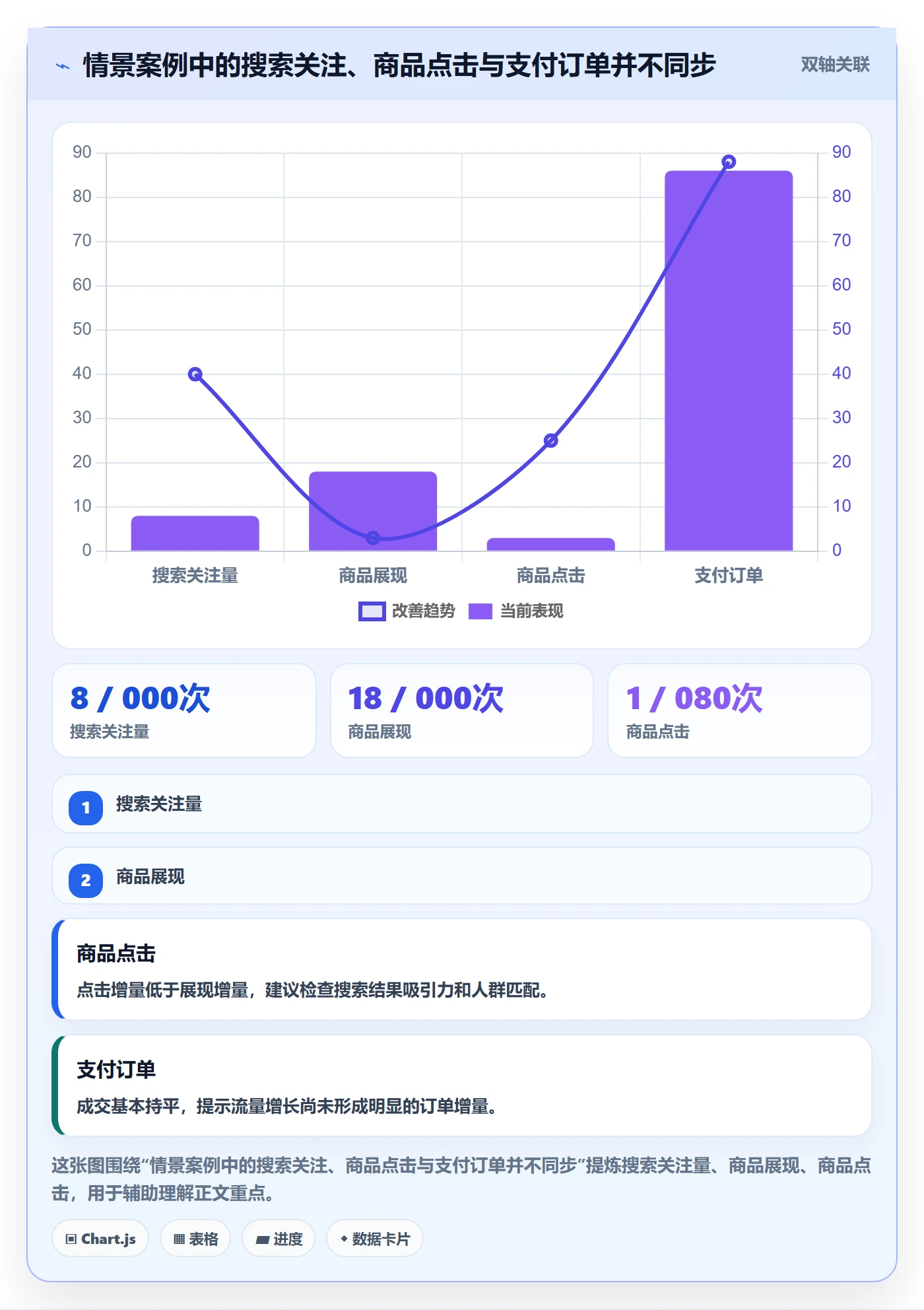This screenshot has width=924, height=1310.
Task: Click the 搜索关注量 bar in the chart
Action: (x=195, y=533)
